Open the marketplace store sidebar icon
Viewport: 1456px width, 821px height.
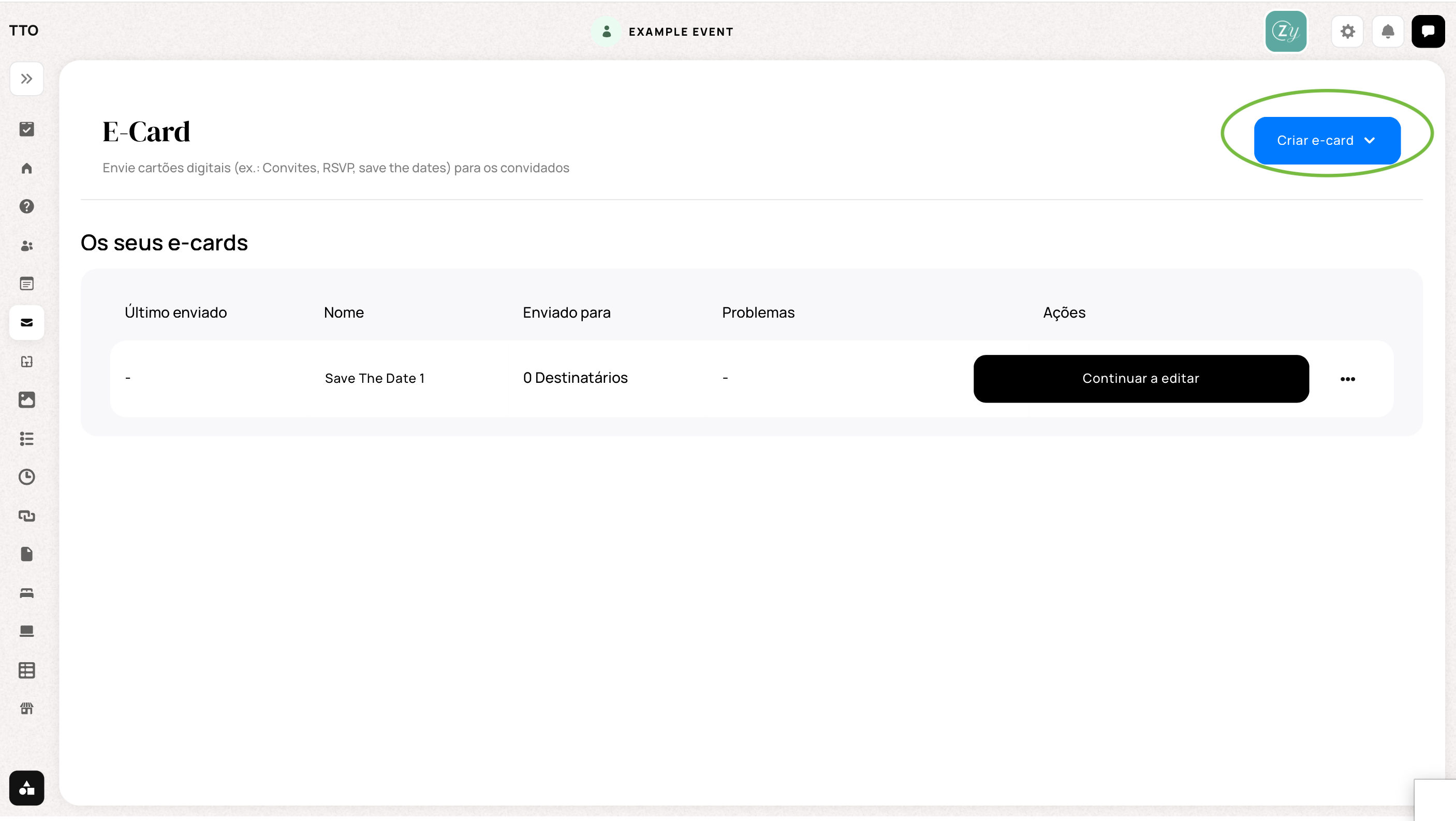tap(26, 709)
